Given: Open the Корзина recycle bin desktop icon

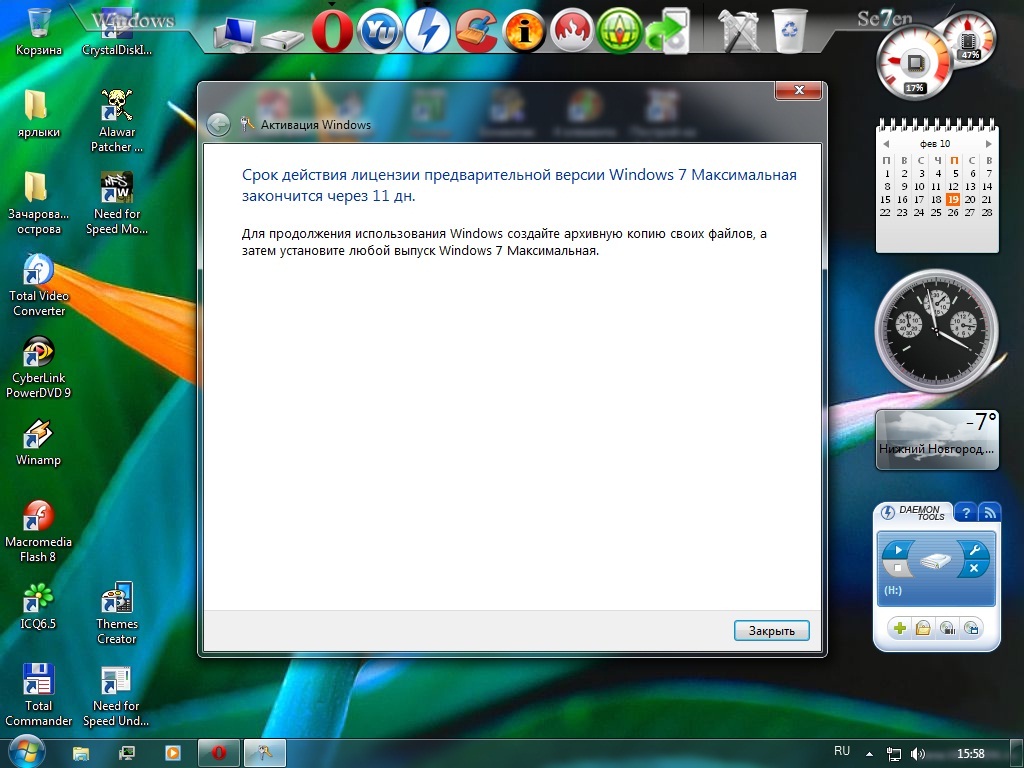Looking at the screenshot, I should (x=39, y=31).
